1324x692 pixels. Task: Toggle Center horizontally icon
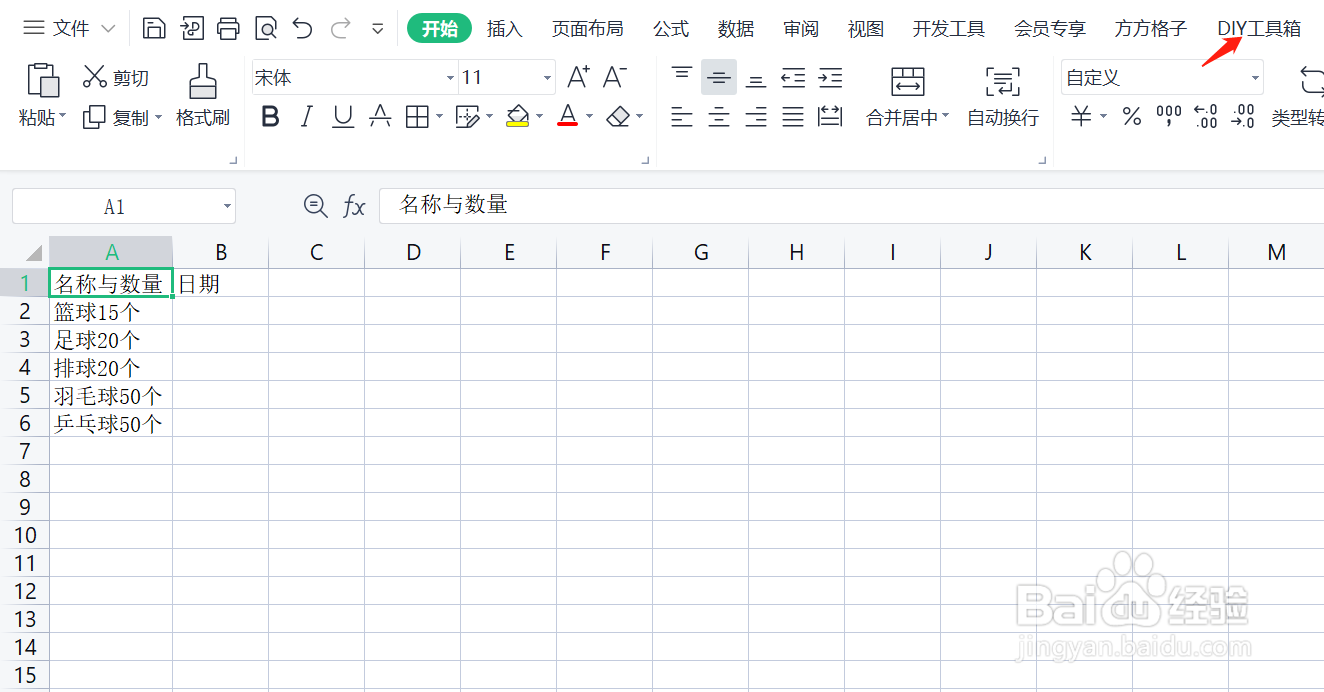[719, 118]
